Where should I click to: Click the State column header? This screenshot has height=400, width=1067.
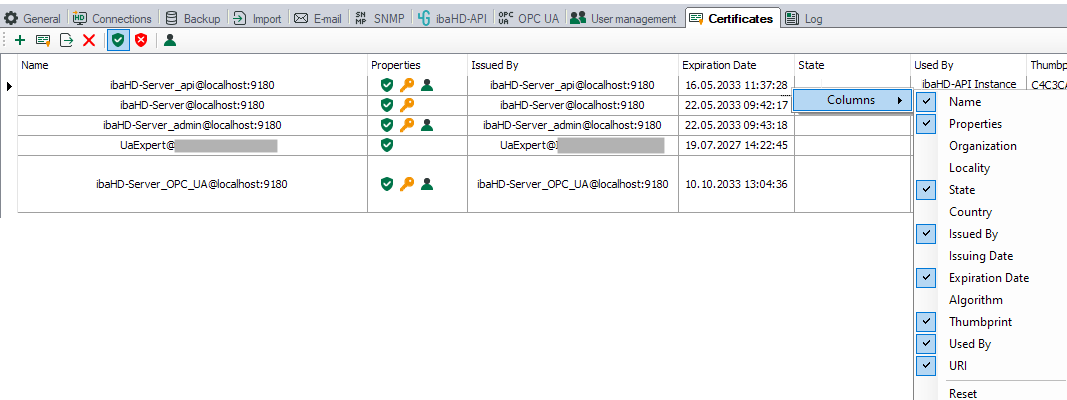pos(852,65)
